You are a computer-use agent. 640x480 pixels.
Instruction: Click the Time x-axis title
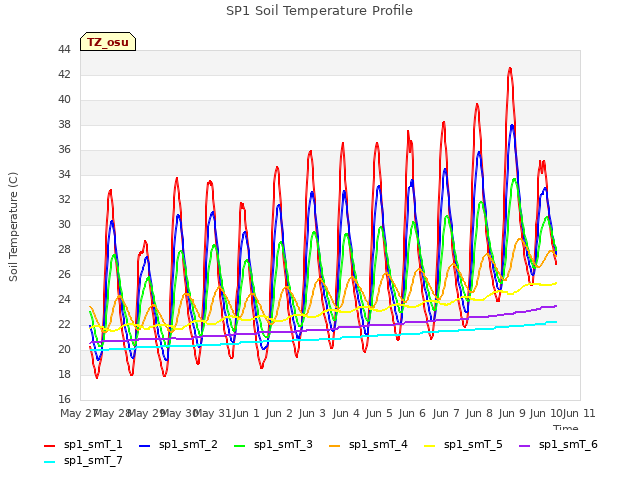coord(566,427)
